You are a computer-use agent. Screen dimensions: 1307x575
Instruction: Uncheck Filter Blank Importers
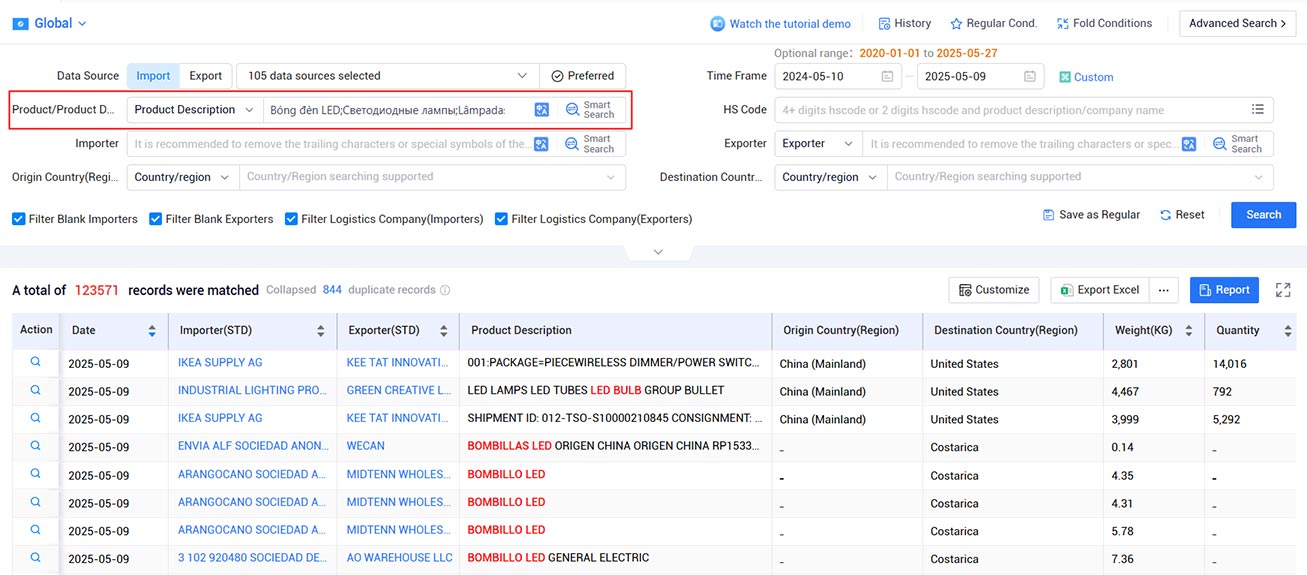pos(19,219)
